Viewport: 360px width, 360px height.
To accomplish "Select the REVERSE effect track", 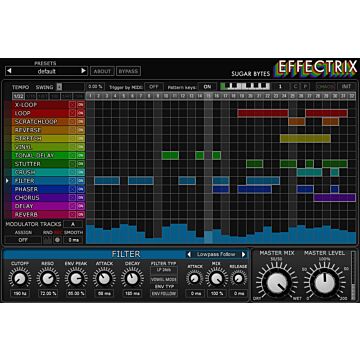I will click(40, 130).
